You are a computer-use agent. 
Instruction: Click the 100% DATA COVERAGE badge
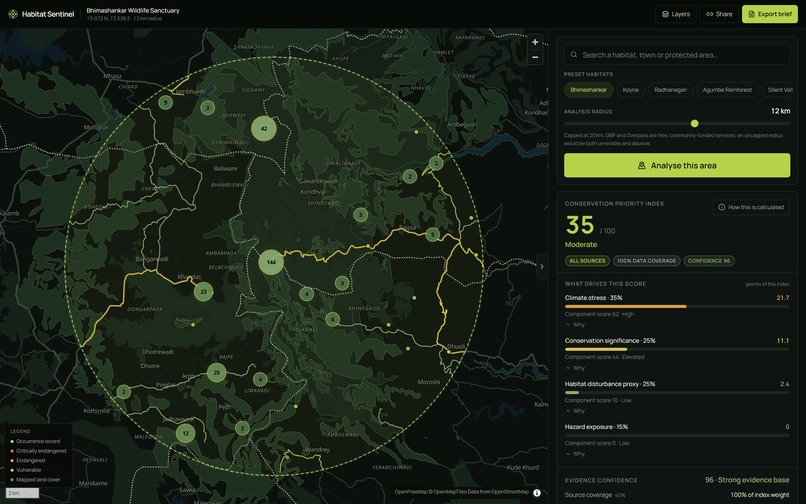(646, 261)
